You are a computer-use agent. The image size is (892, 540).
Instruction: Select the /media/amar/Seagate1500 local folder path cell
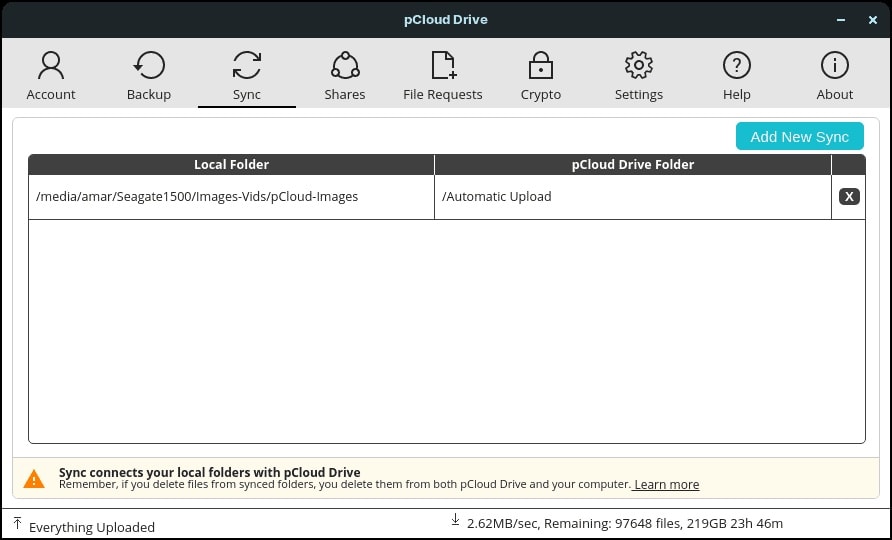pos(231,197)
